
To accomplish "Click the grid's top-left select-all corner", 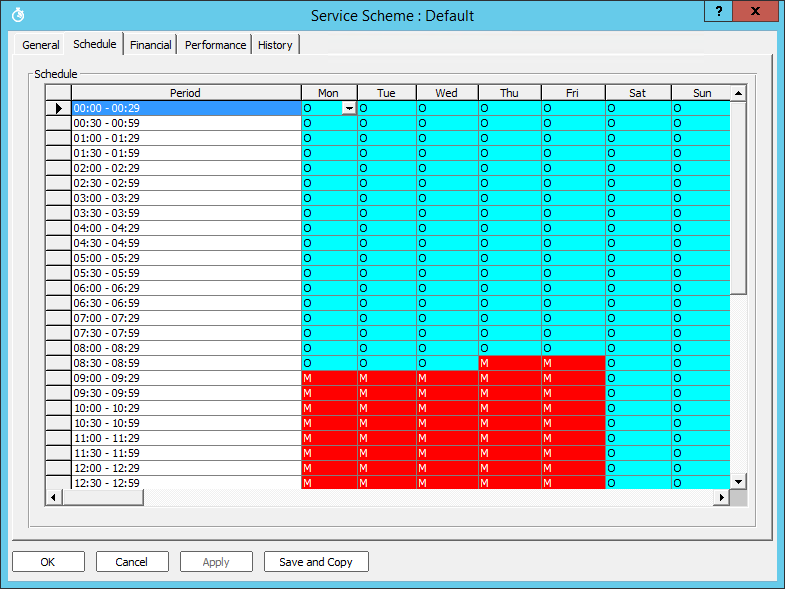I will (59, 93).
